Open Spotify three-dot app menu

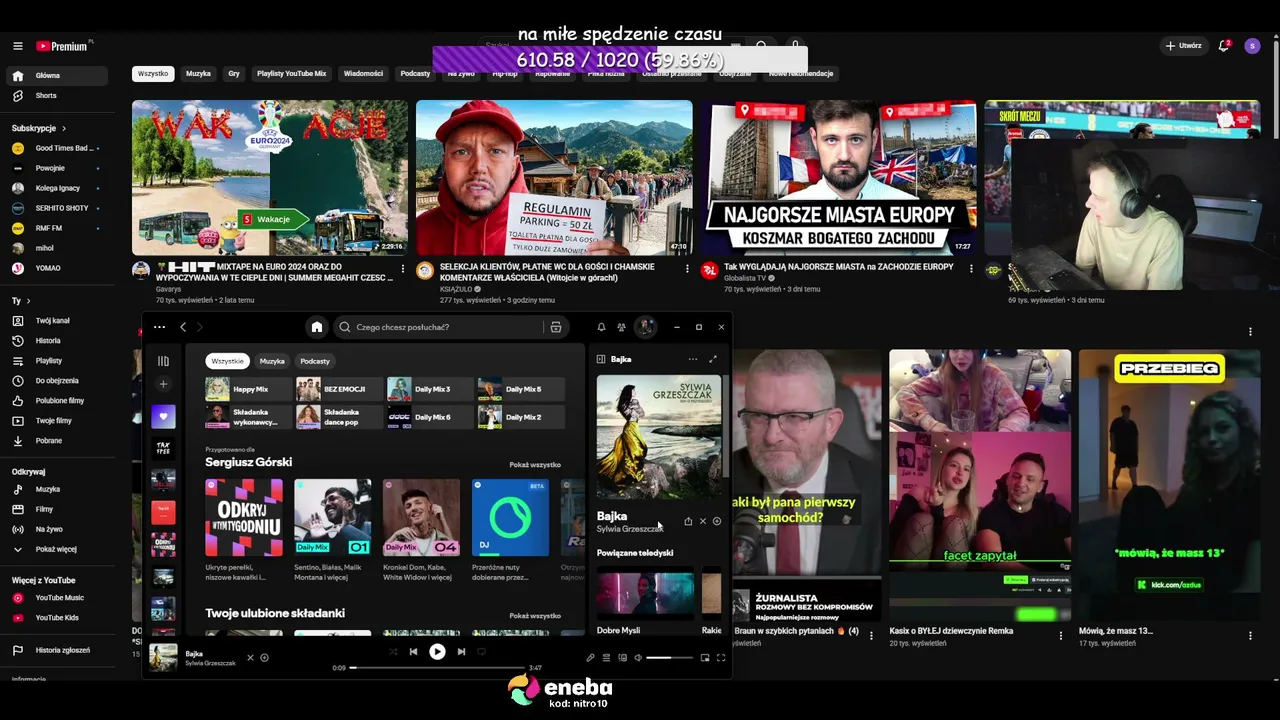[159, 327]
